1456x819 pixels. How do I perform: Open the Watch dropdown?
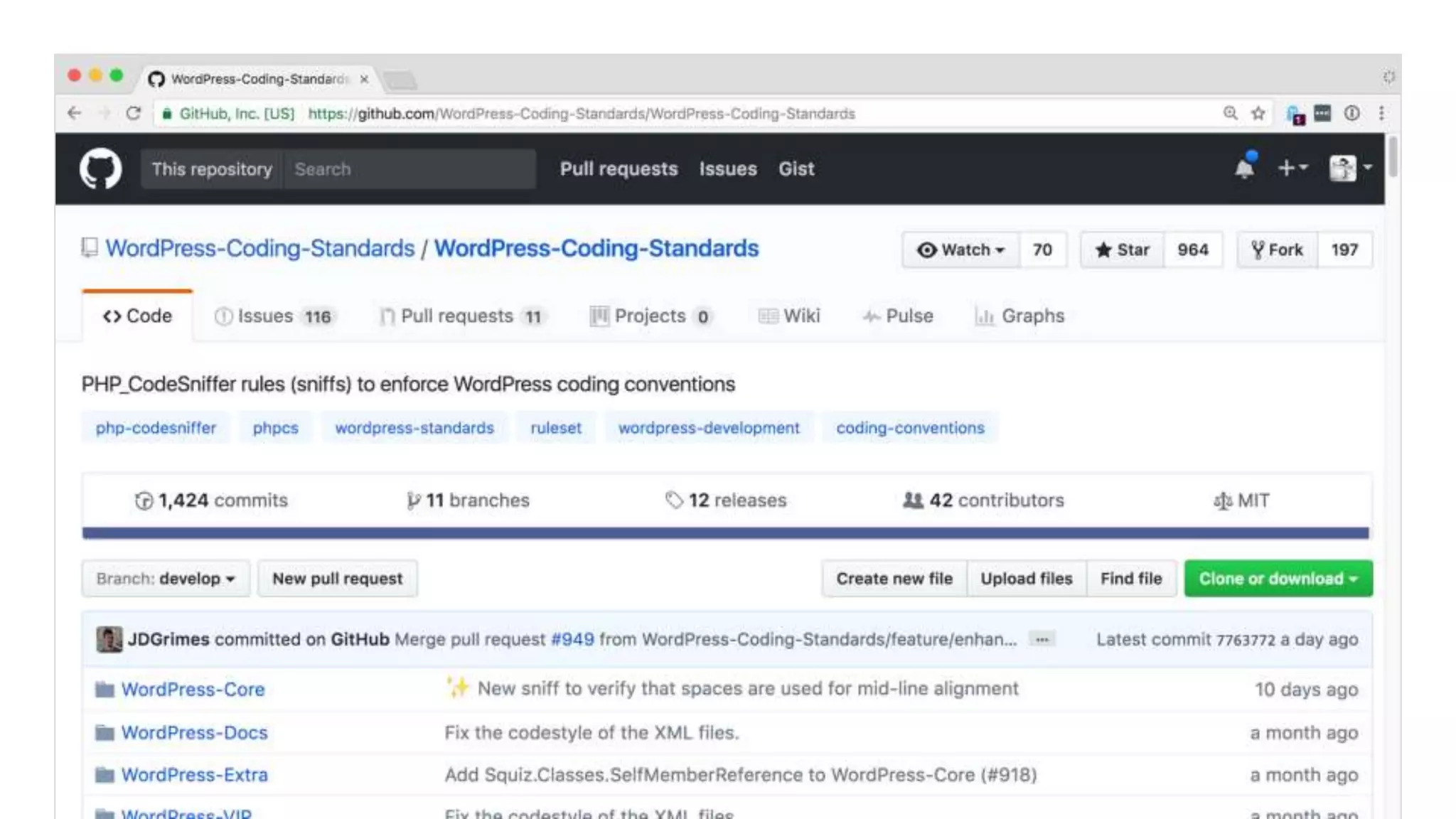[960, 250]
